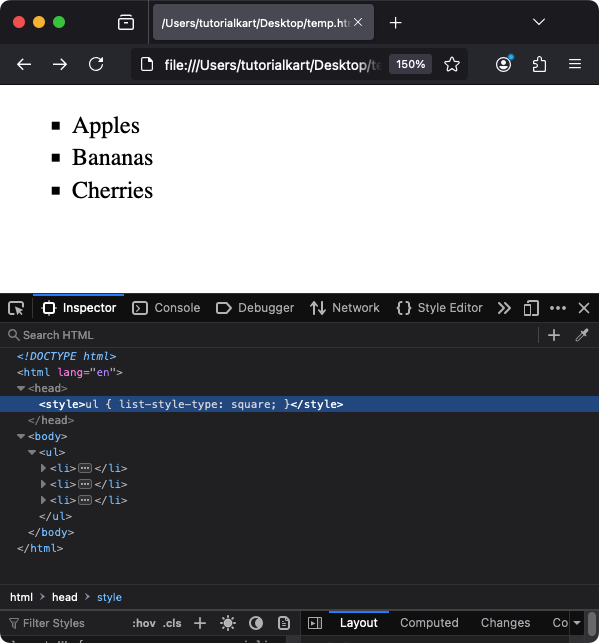Viewport: 599px width, 643px height.
Task: Switch to the Console tab
Action: point(166,308)
